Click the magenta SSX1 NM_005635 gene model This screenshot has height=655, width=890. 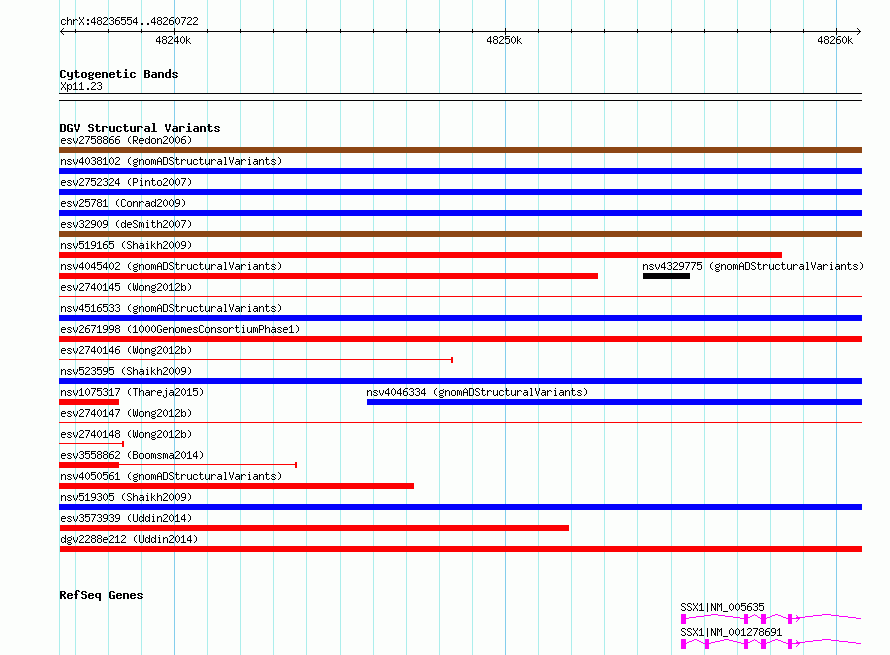click(x=771, y=618)
